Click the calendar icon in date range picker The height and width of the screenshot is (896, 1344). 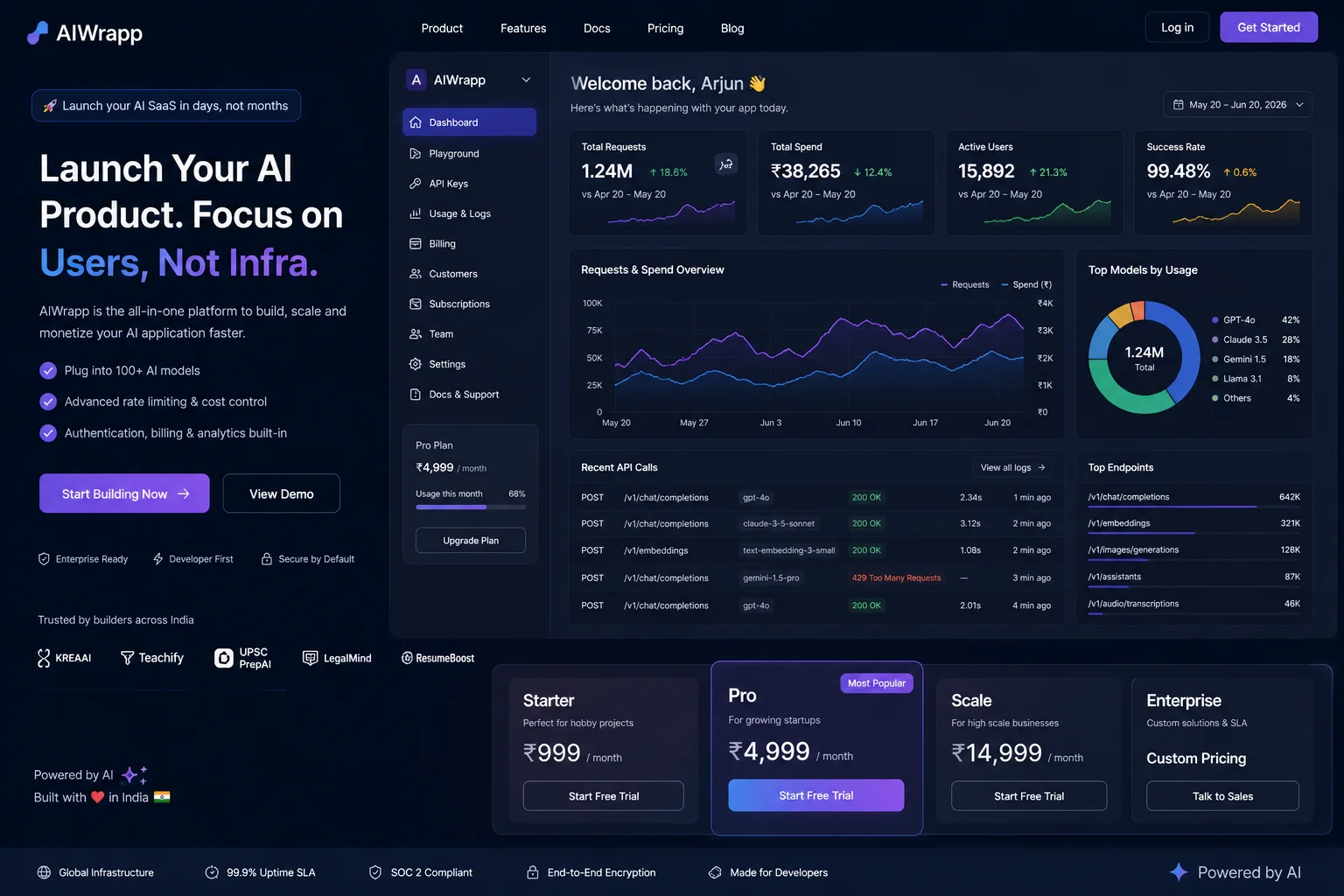tap(1179, 105)
